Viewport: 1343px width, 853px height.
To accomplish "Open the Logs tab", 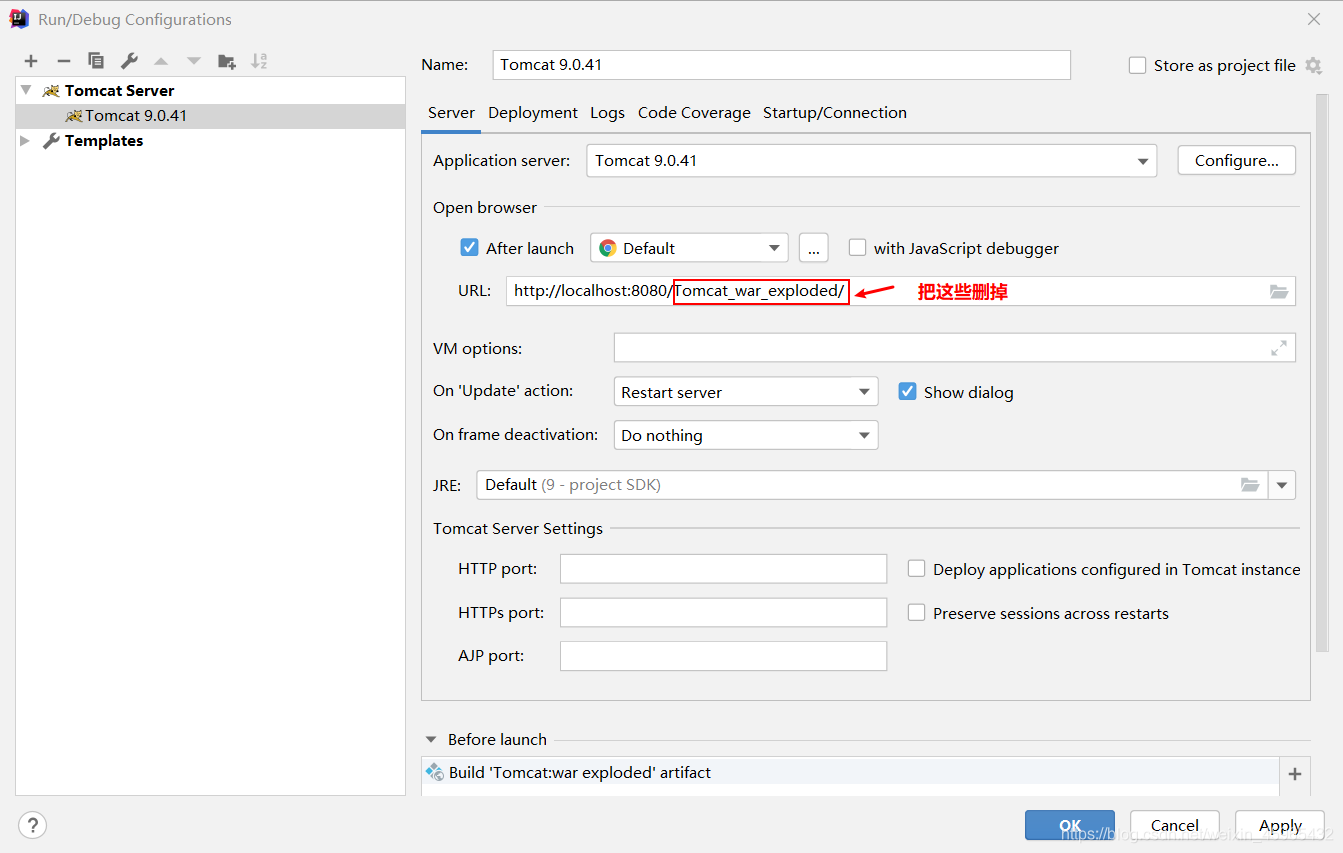I will 607,113.
